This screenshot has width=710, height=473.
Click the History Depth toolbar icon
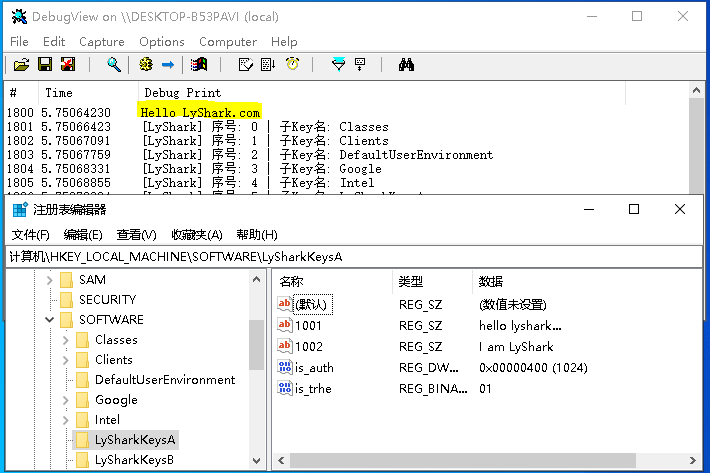tap(360, 65)
